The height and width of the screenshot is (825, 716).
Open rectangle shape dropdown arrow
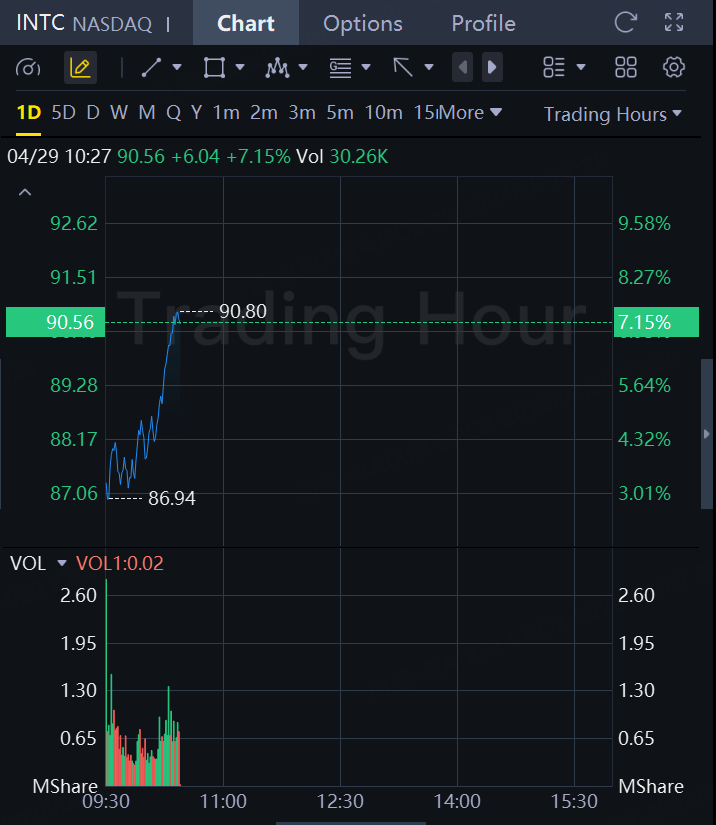pos(240,67)
